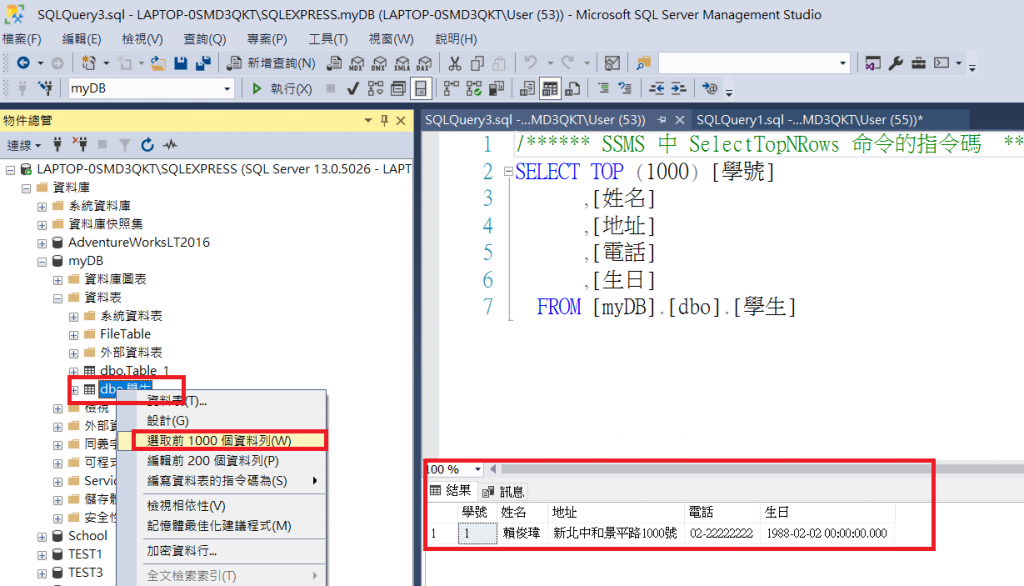
Task: Click the Copy icon in toolbar
Action: pos(477,63)
